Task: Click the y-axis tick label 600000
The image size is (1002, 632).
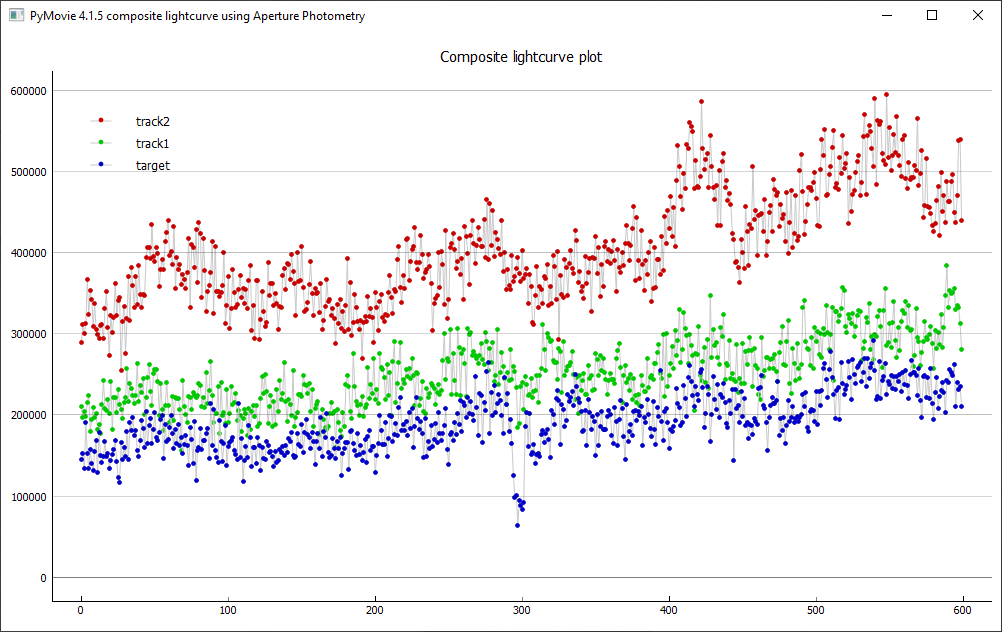Action: (x=26, y=91)
